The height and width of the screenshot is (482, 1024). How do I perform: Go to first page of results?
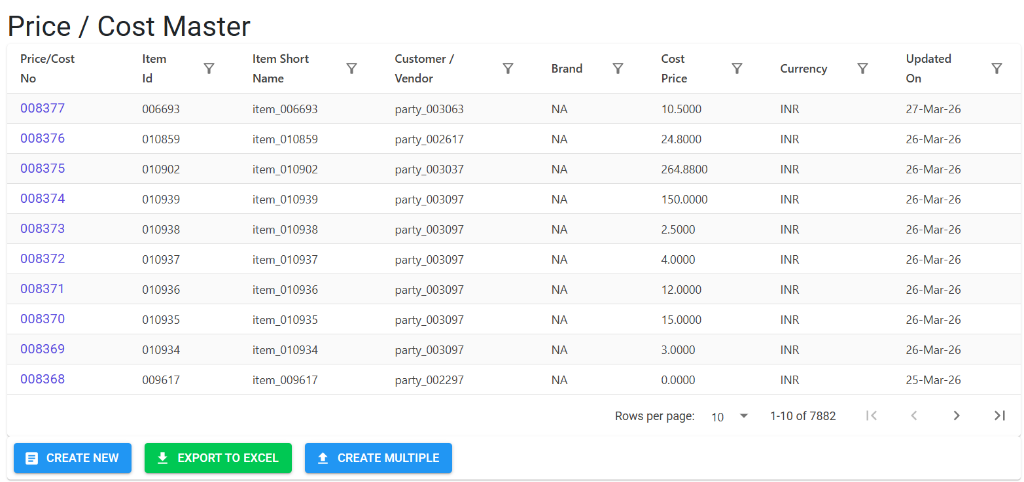point(871,415)
